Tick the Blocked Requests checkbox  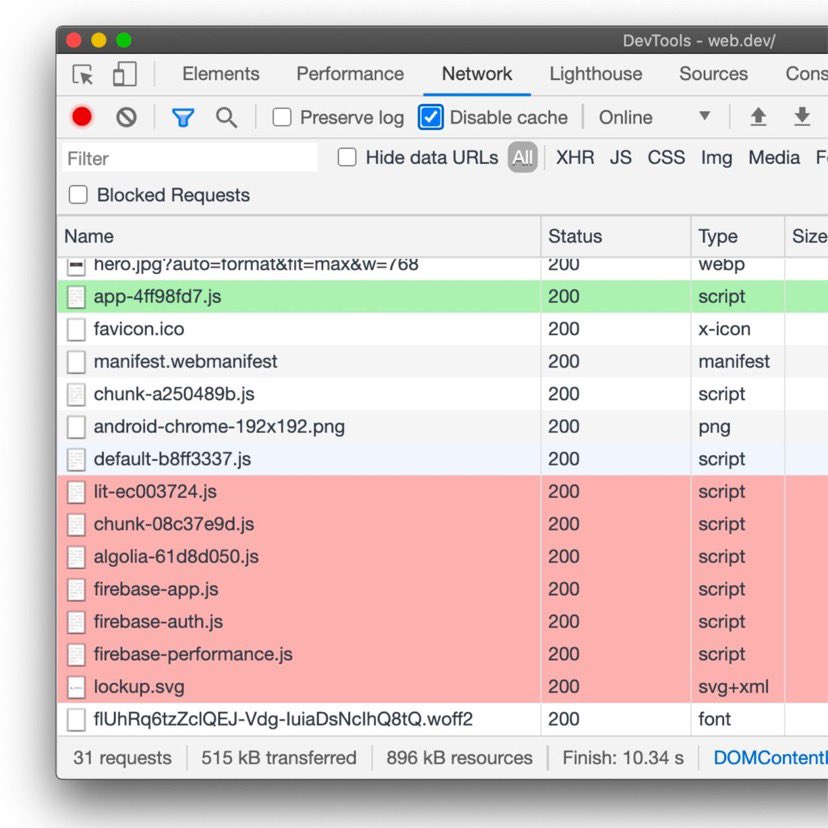point(78,195)
